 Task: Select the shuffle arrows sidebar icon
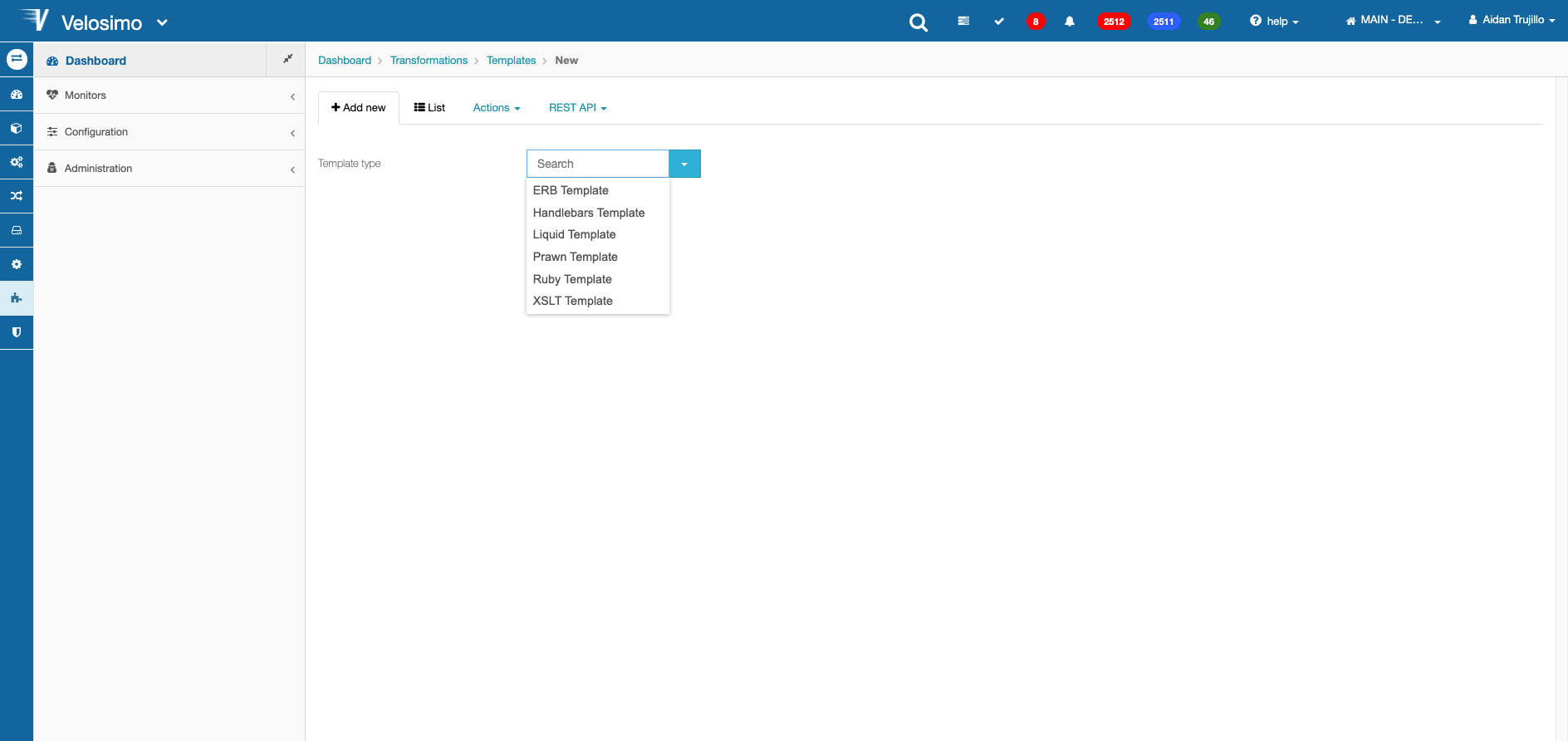pos(17,196)
